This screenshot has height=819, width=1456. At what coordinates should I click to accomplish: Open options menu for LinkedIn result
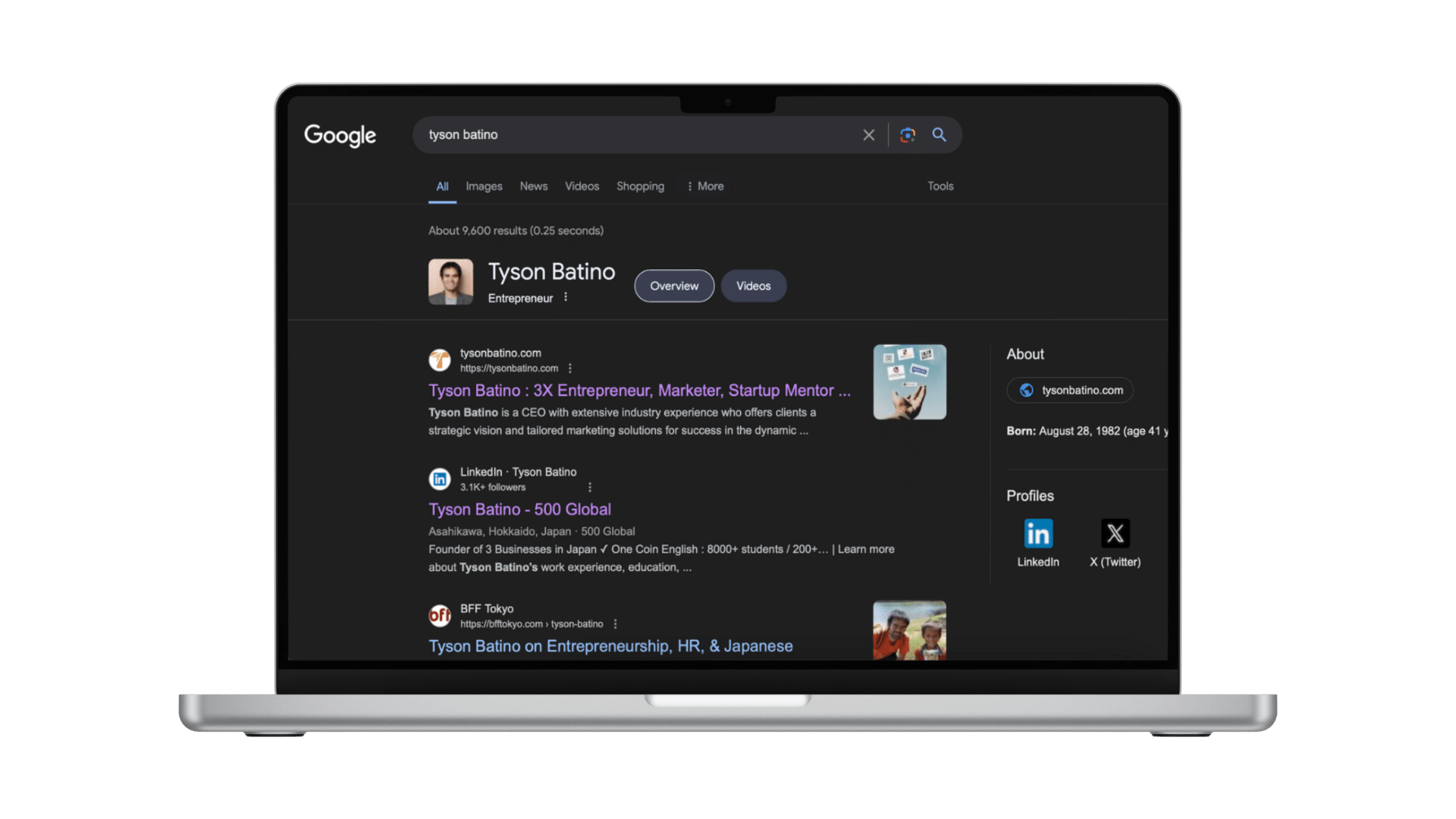(590, 488)
